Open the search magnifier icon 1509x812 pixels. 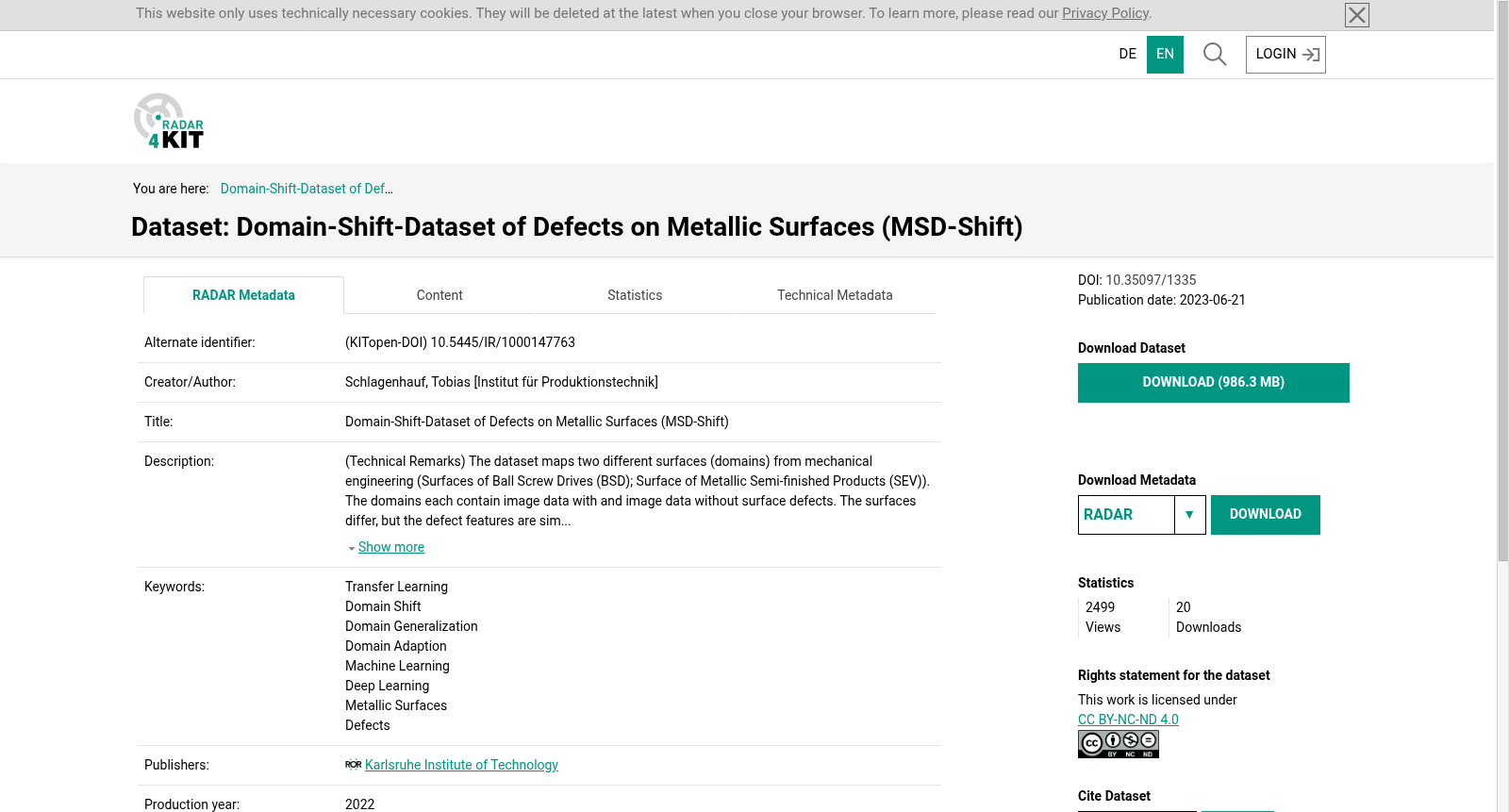[1215, 55]
